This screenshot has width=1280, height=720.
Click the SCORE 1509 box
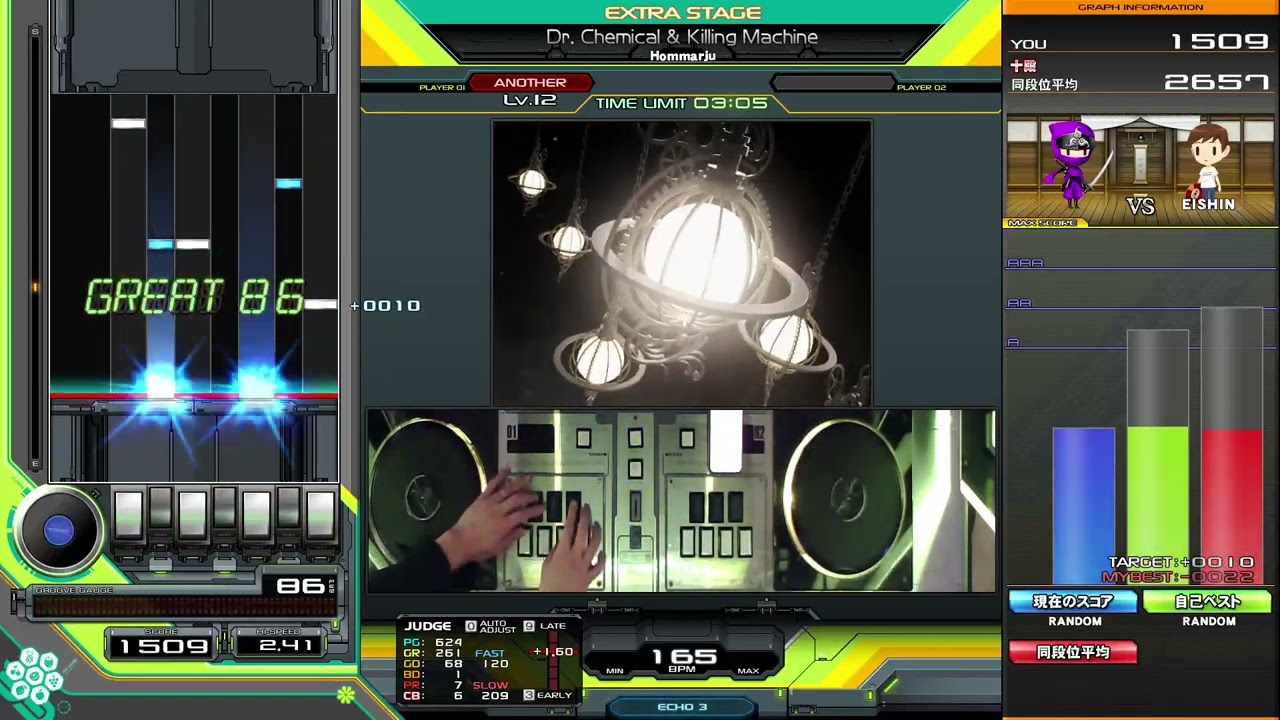coord(162,642)
